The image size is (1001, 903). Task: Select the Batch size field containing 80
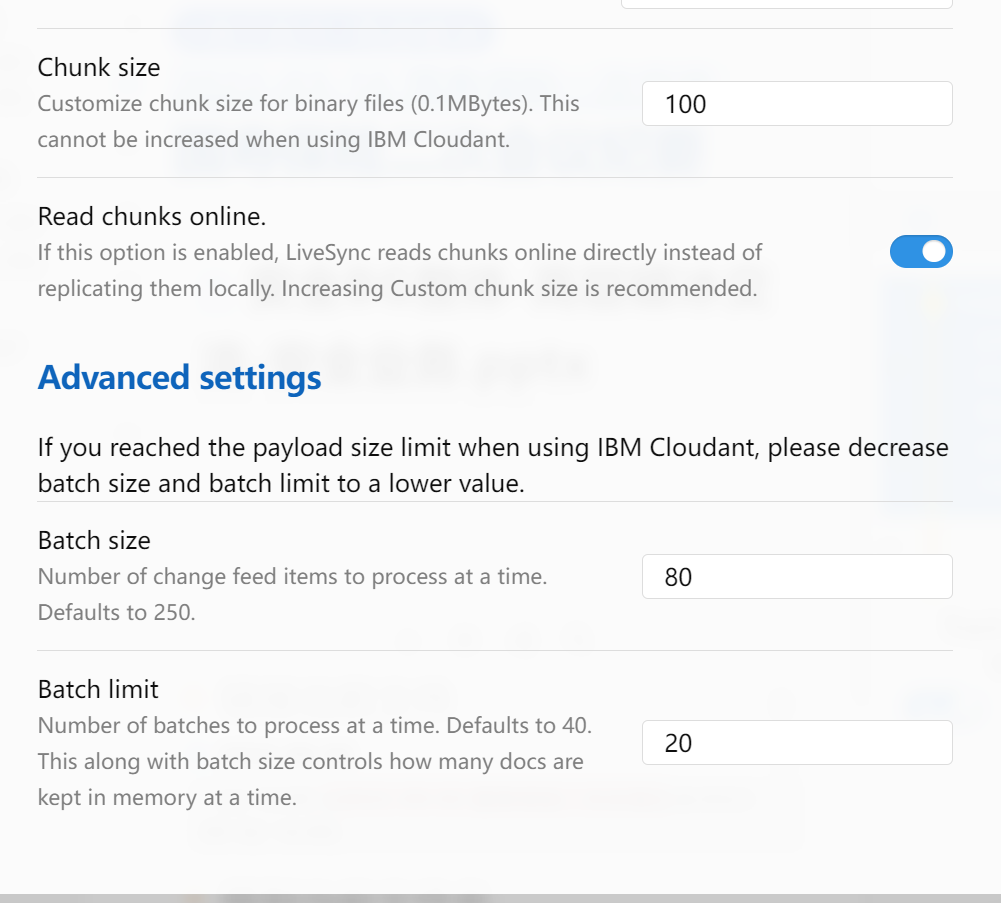tap(796, 576)
